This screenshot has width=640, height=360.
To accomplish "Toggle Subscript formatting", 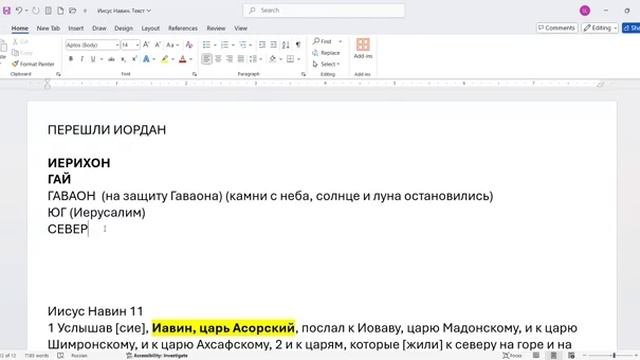I will coord(123,60).
